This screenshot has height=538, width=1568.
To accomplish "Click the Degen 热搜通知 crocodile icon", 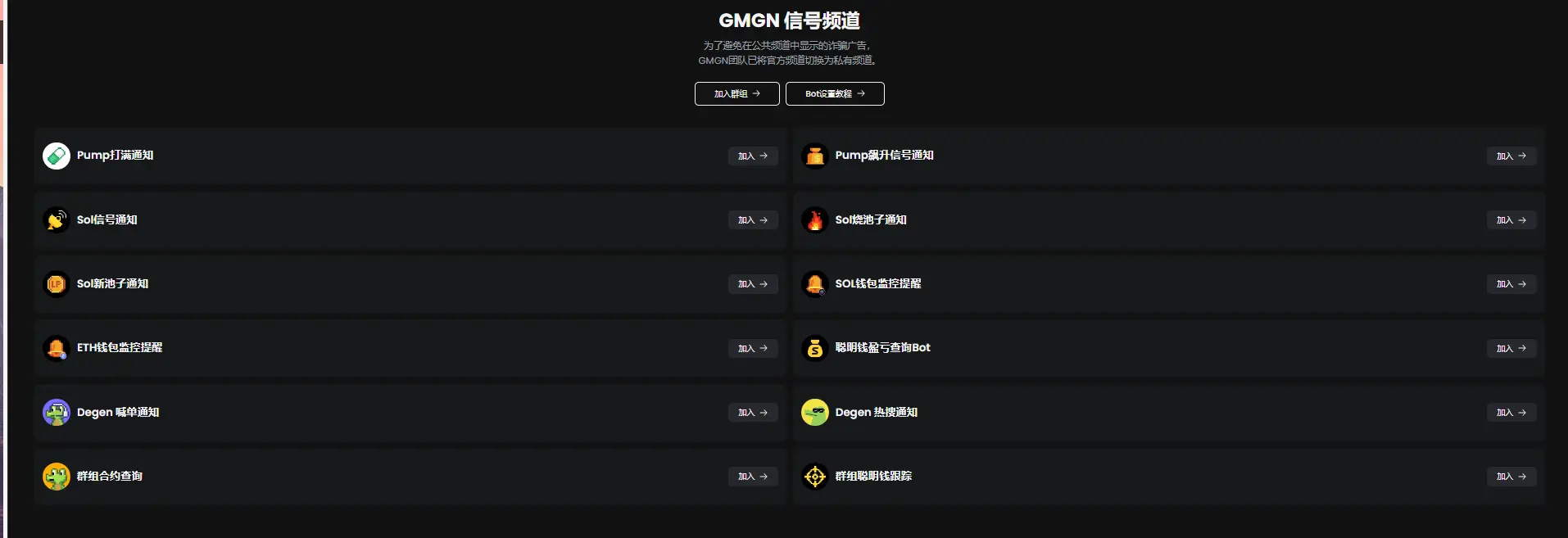I will pos(814,412).
